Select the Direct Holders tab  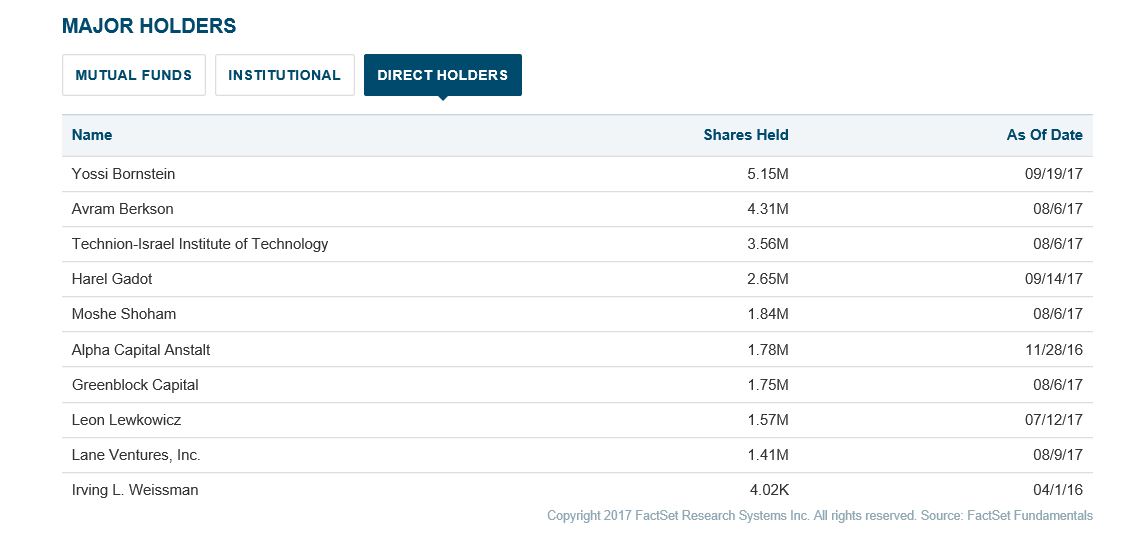442,75
